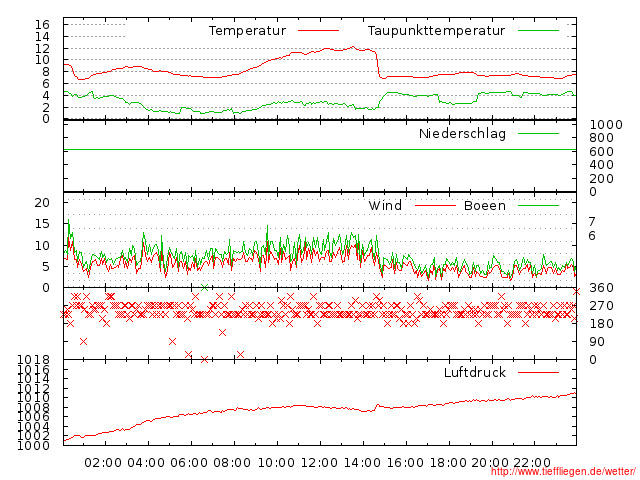
Task: Click the 22:00 time axis label
Action: [534, 462]
